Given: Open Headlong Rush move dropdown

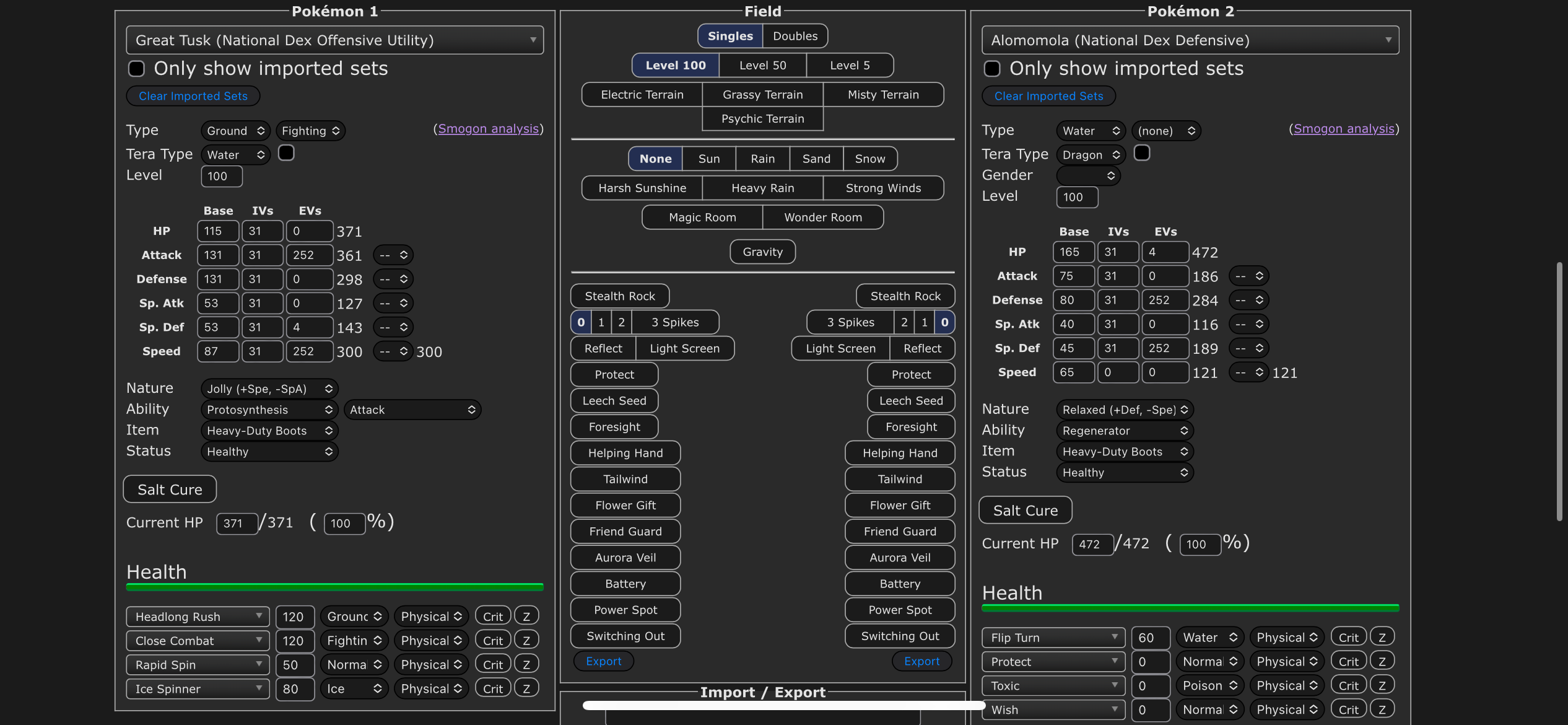Looking at the screenshot, I should point(198,617).
